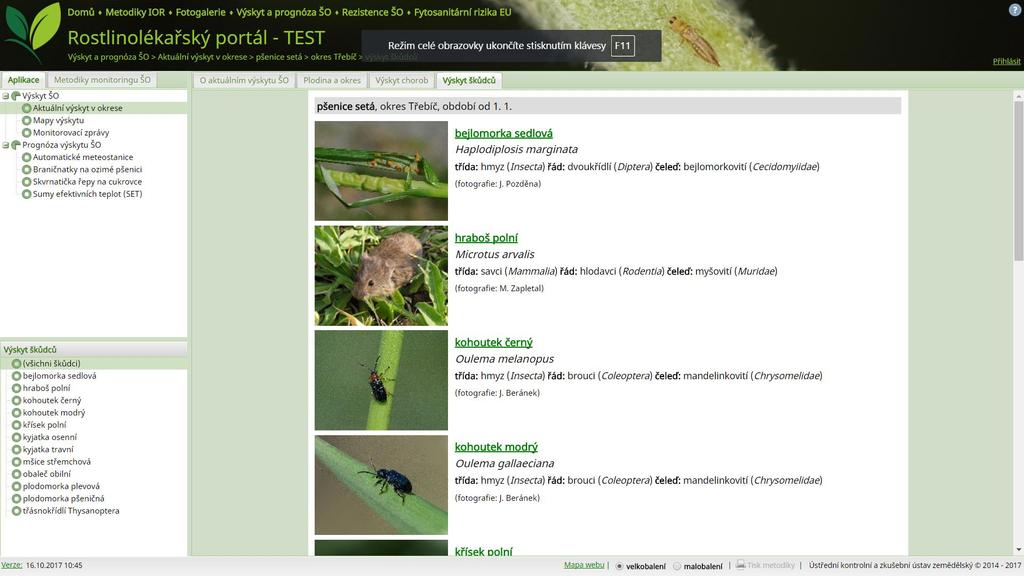Screen dimensions: 1024x576
Task: Click the circle icon beside kyjatka travní
Action: pyautogui.click(x=16, y=449)
